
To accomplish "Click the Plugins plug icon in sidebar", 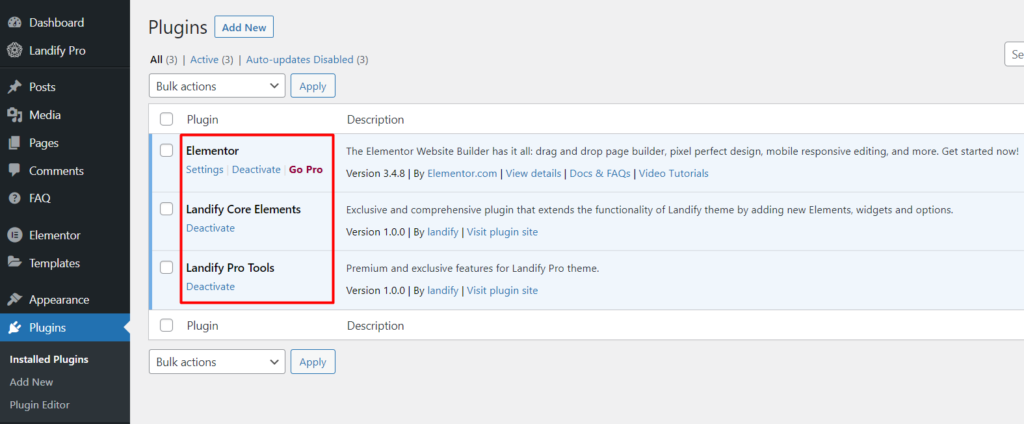I will pyautogui.click(x=14, y=328).
